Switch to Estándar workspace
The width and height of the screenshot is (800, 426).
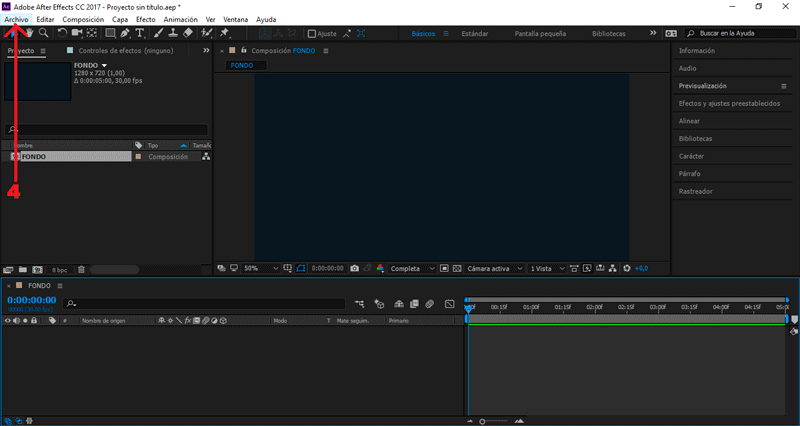pyautogui.click(x=475, y=34)
